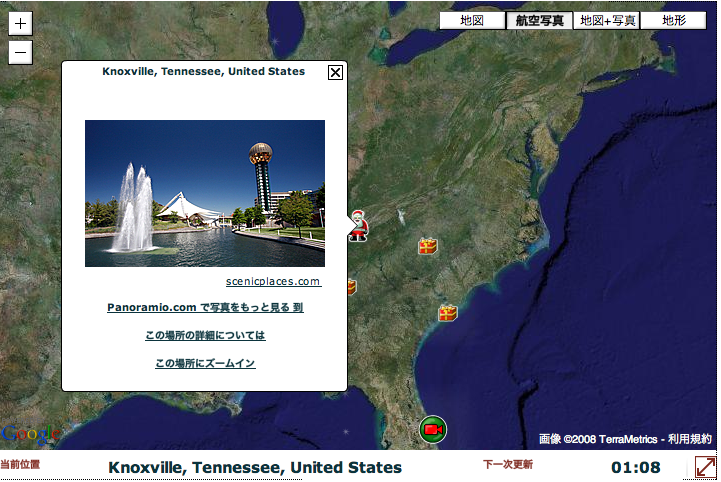The height and width of the screenshot is (482, 721).
Task: Click the 下一次更新 label
Action: [x=508, y=465]
